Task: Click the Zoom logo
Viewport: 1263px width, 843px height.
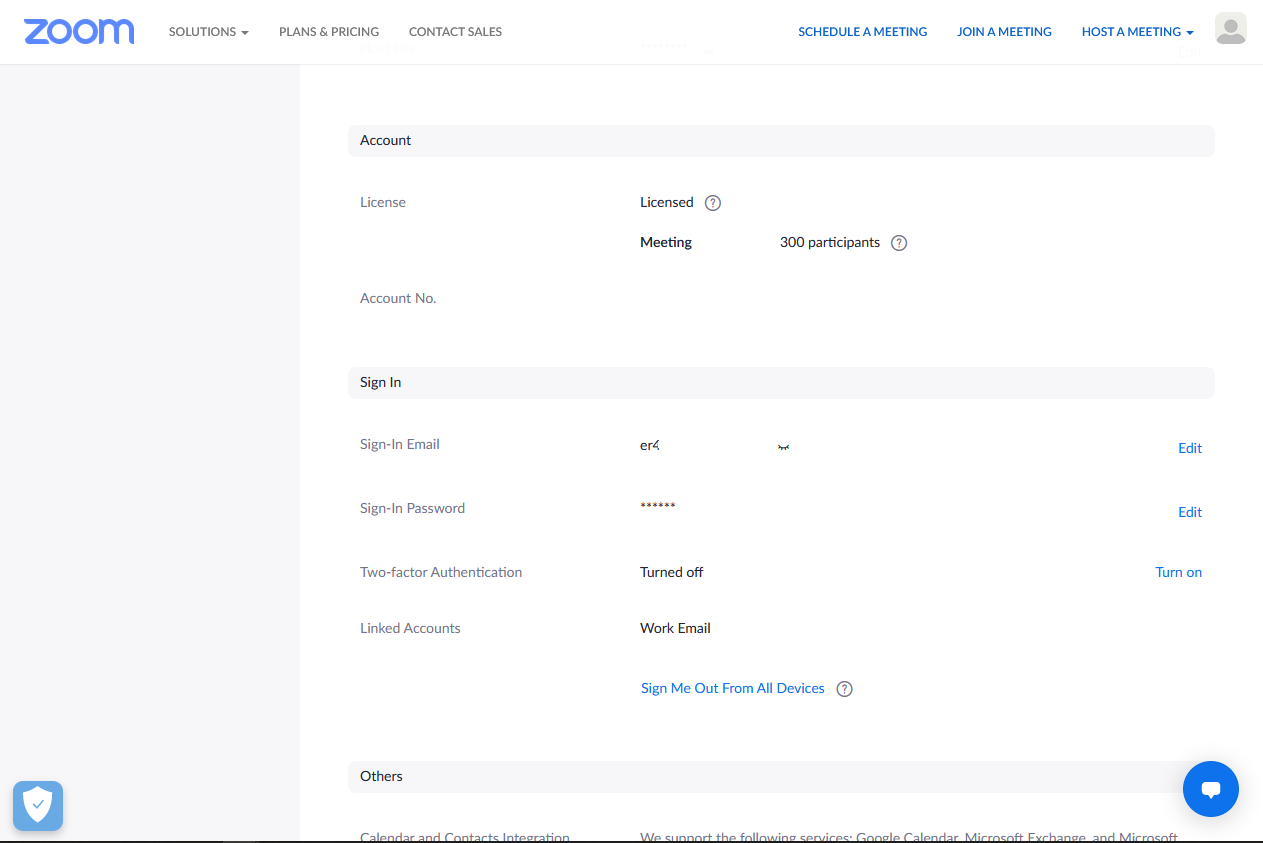Action: pyautogui.click(x=79, y=31)
